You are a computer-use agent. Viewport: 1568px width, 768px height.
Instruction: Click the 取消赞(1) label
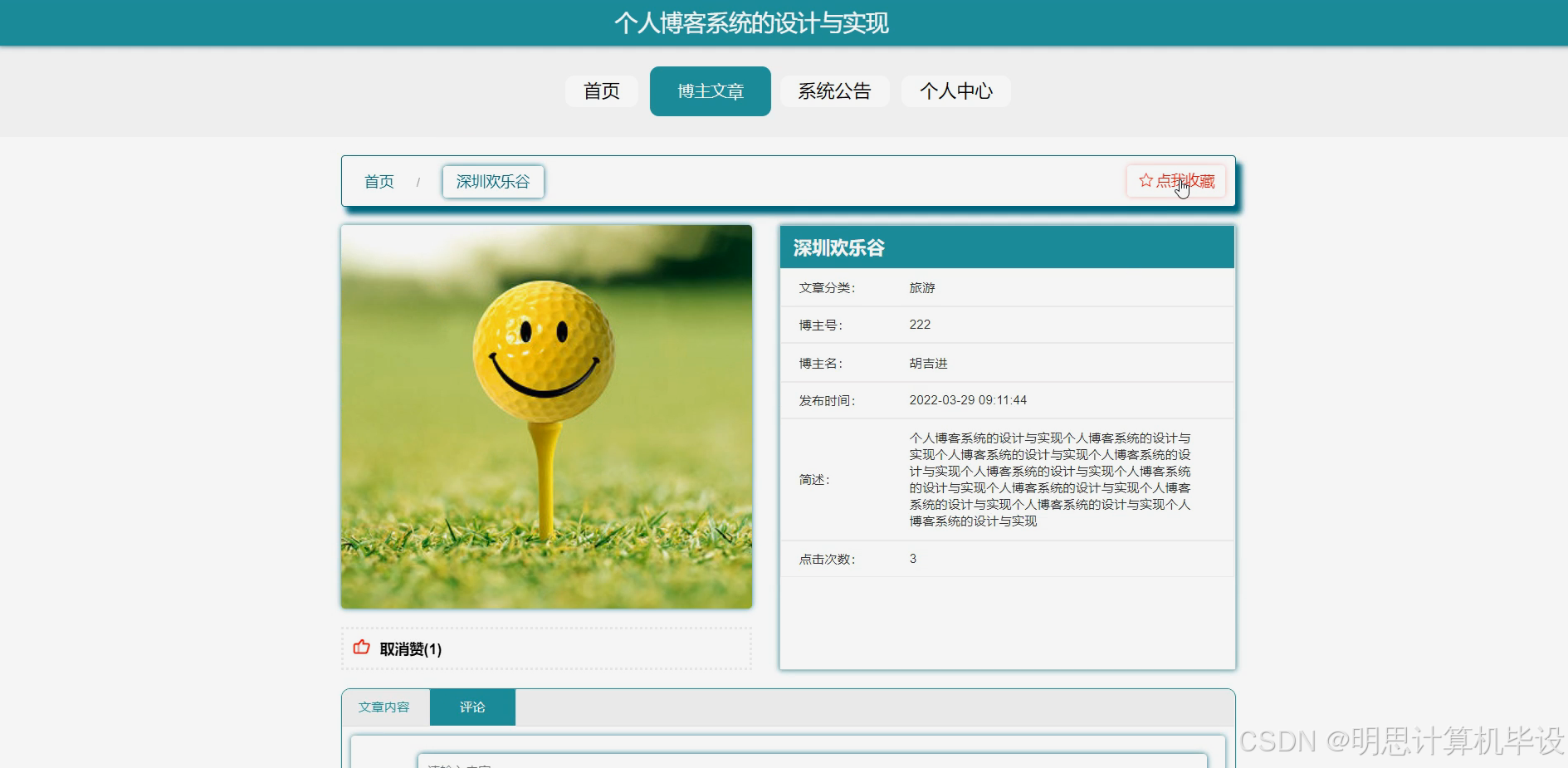[x=411, y=649]
